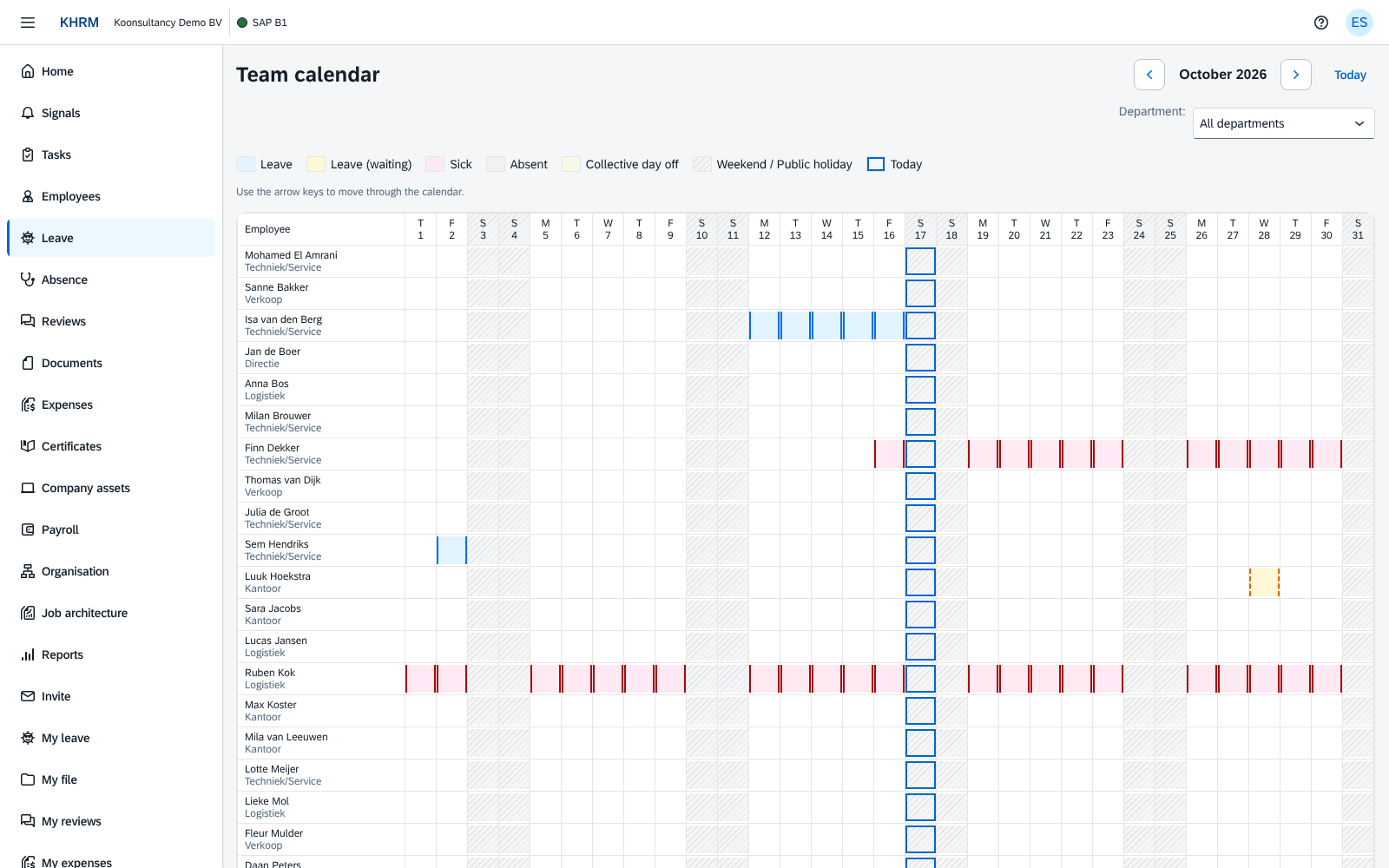Click Isa van den Berg leave October 12
Viewport: 1389px width, 868px height.
click(764, 325)
